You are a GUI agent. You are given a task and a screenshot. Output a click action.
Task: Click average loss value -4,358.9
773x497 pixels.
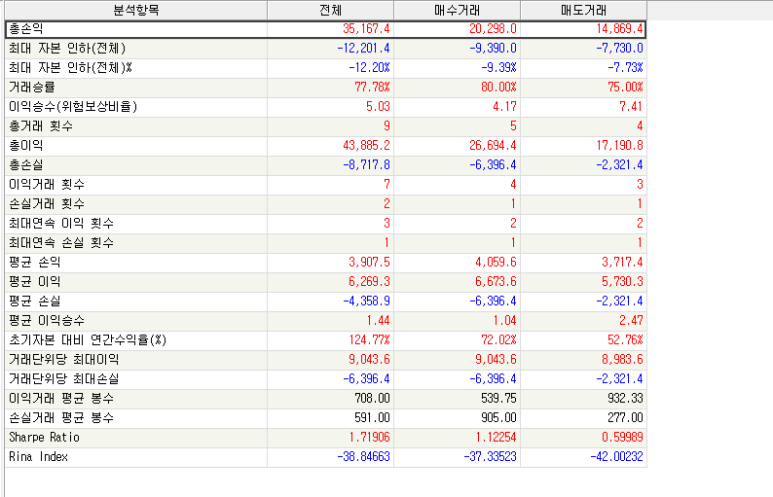click(367, 301)
